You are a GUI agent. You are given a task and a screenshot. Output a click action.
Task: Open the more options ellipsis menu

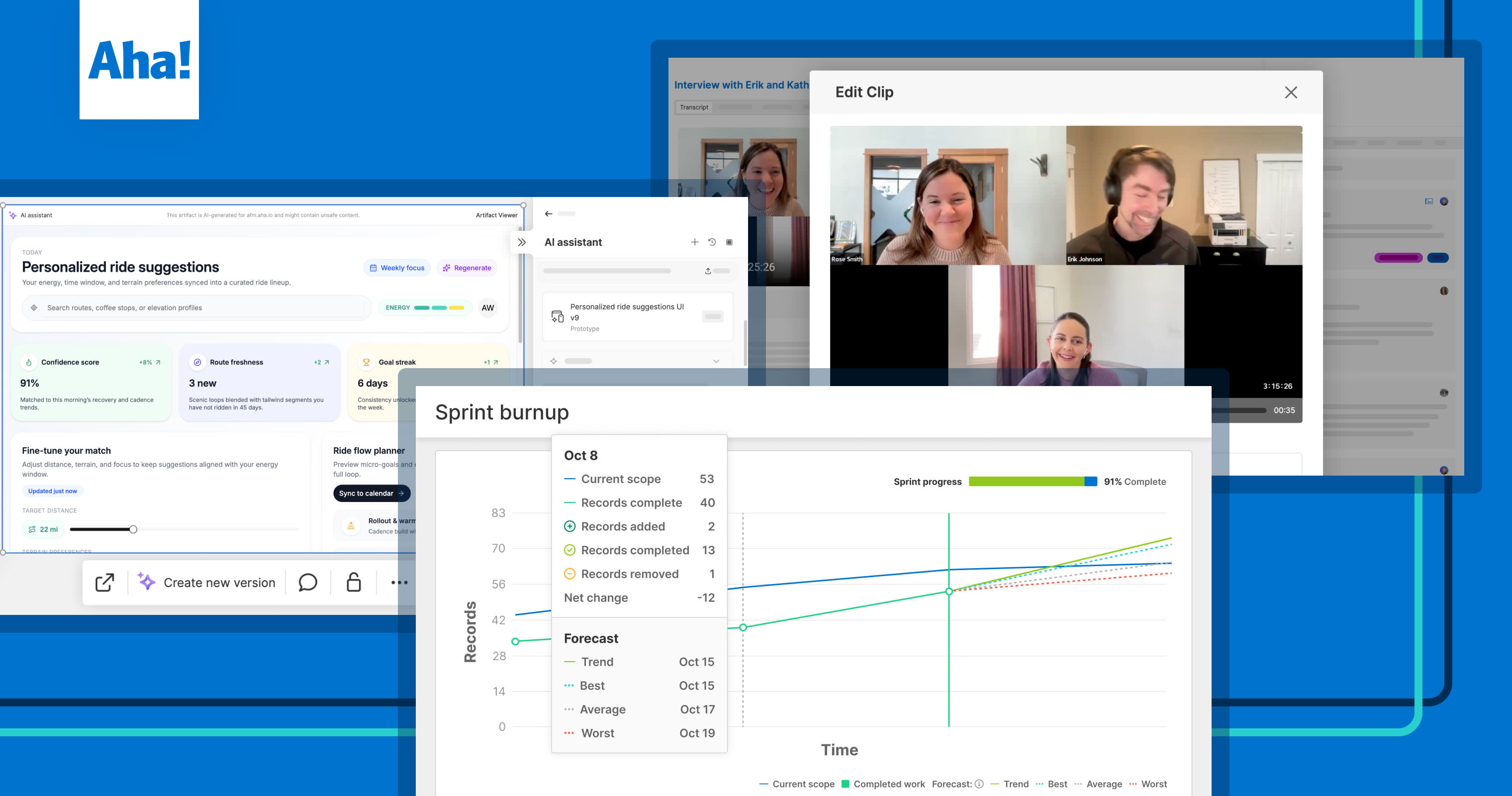pyautogui.click(x=400, y=583)
